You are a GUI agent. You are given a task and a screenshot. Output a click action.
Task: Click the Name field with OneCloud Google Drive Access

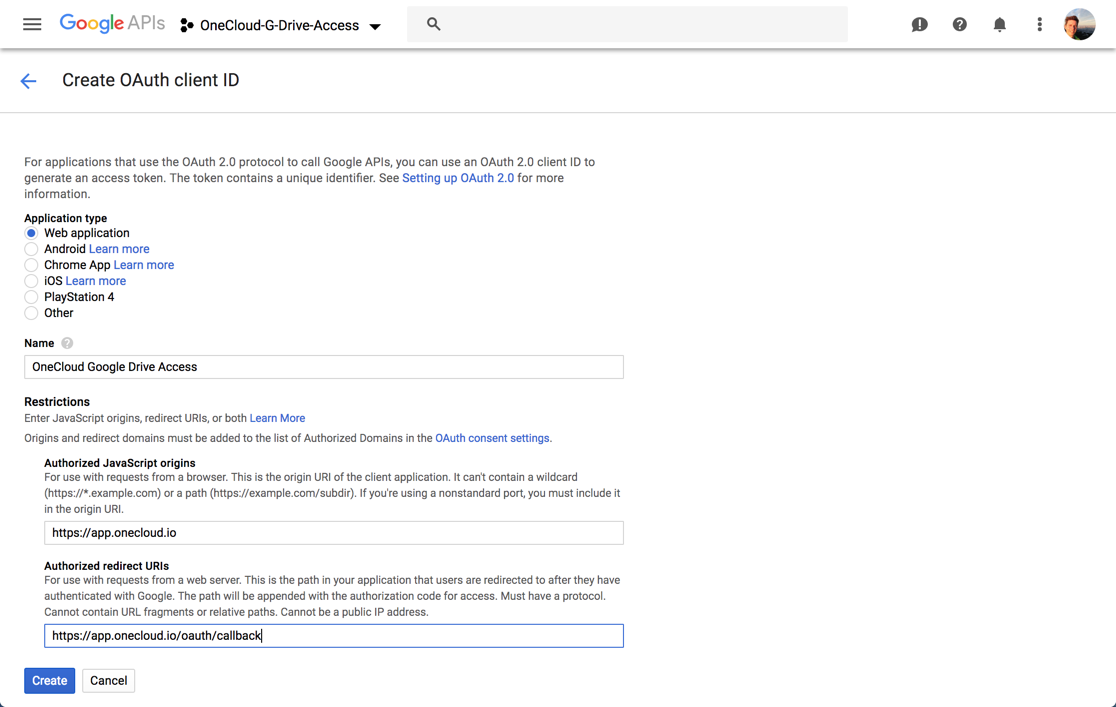click(324, 367)
